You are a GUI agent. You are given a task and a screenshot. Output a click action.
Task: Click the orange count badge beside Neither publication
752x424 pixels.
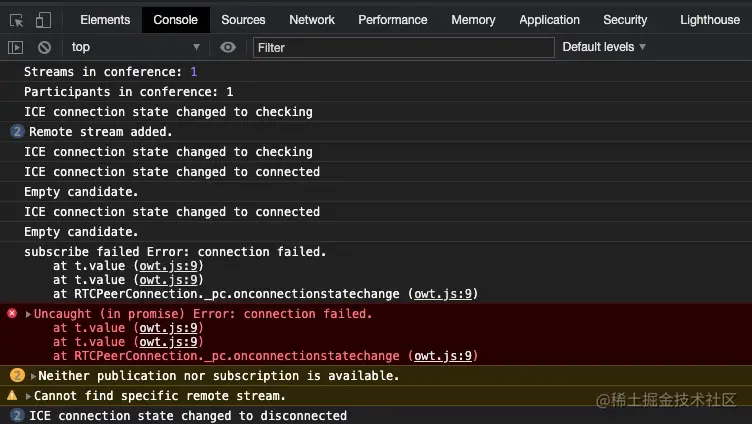click(17, 375)
